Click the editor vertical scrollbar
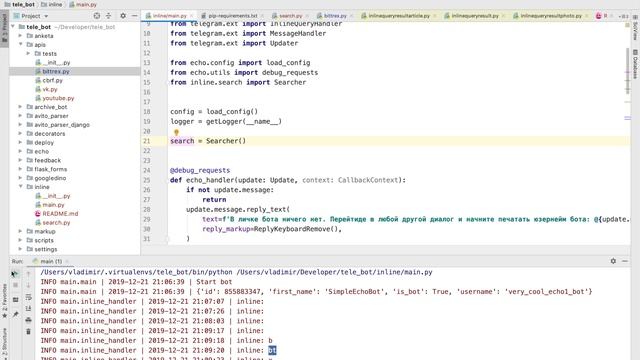The width and height of the screenshot is (640, 360). click(x=627, y=71)
